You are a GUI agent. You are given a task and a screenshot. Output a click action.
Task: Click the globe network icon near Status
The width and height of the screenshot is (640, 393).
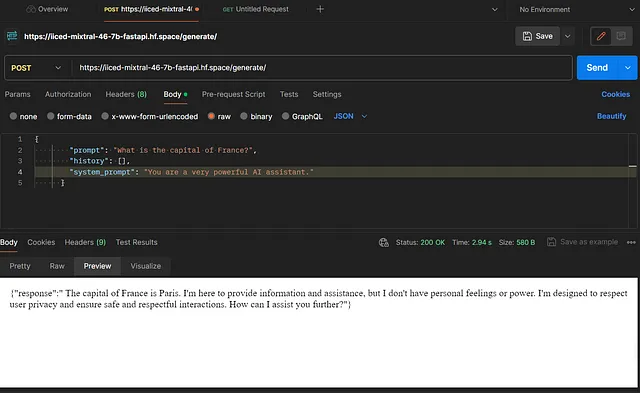pos(384,242)
